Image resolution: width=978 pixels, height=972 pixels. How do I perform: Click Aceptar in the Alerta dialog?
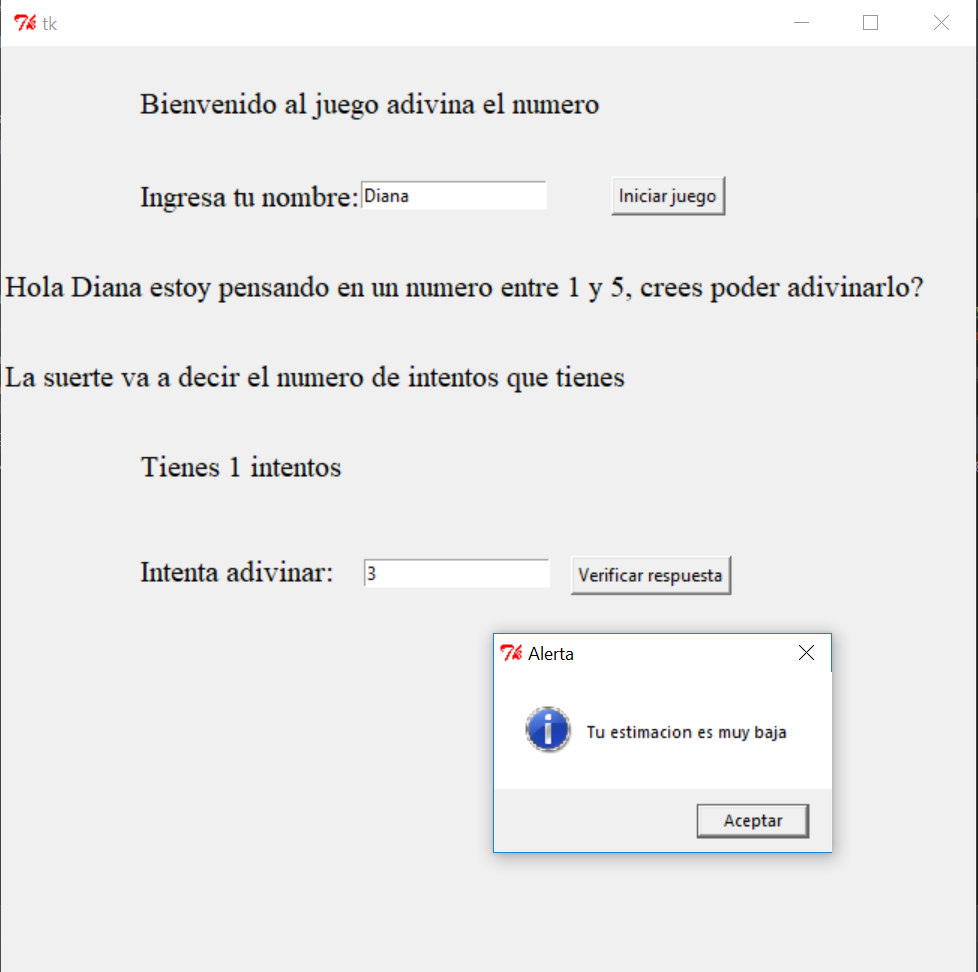[x=752, y=820]
